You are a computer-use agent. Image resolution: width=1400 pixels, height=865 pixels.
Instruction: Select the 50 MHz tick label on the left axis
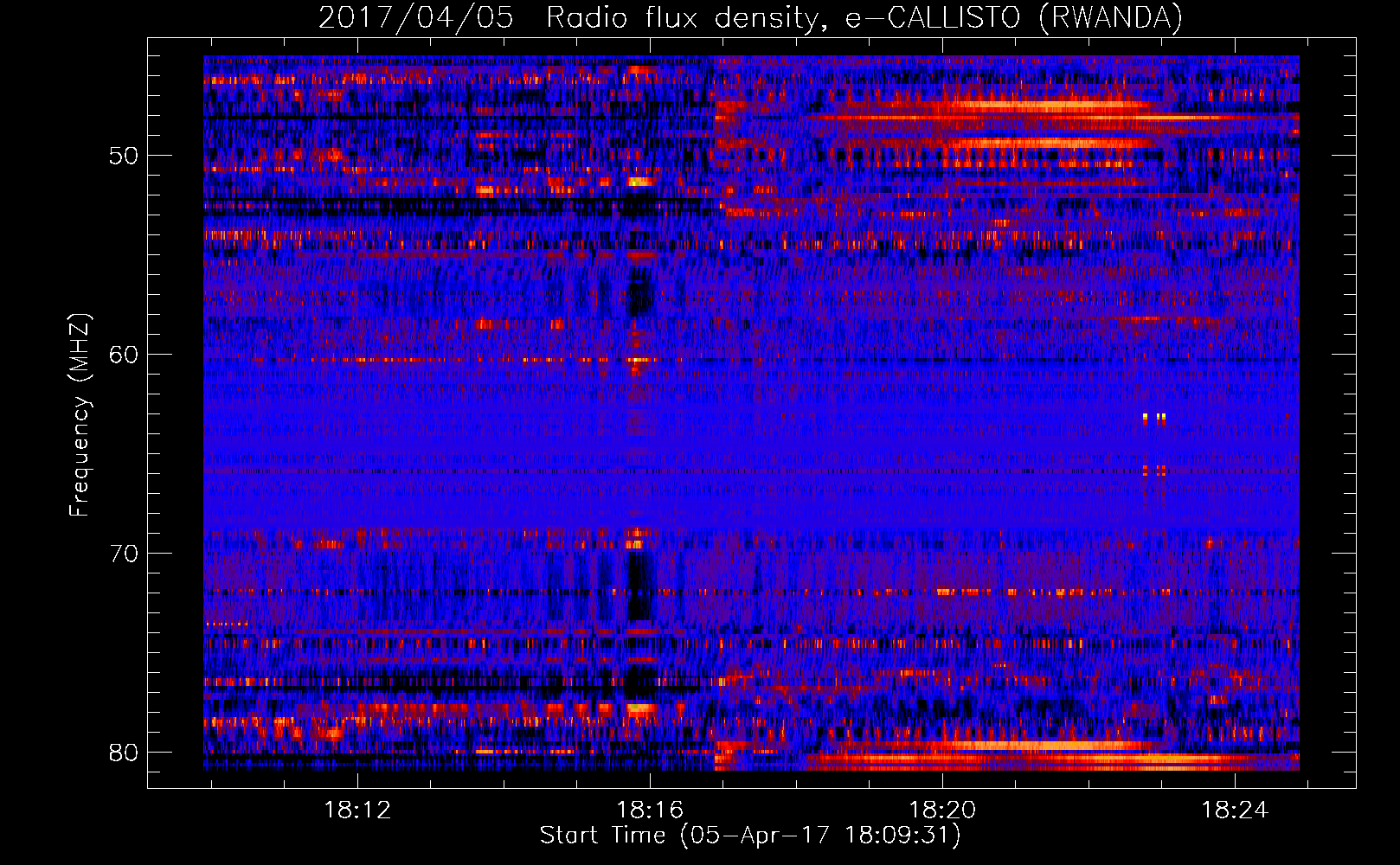[123, 157]
